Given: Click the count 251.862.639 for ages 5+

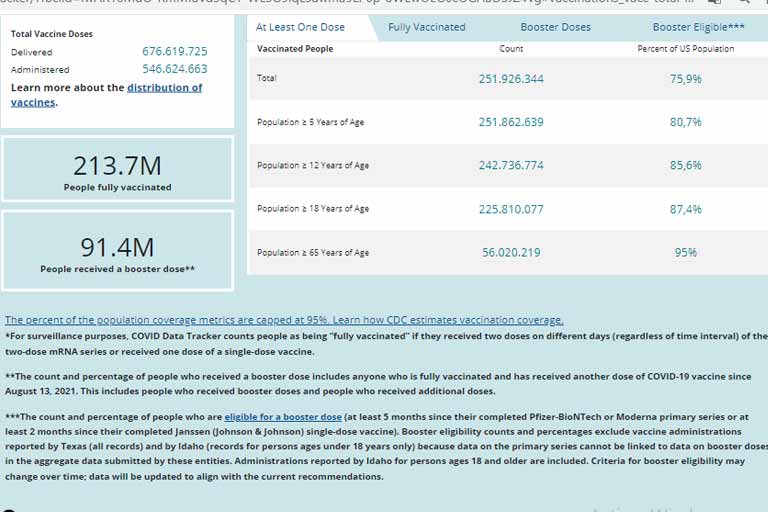Looking at the screenshot, I should 511,122.
